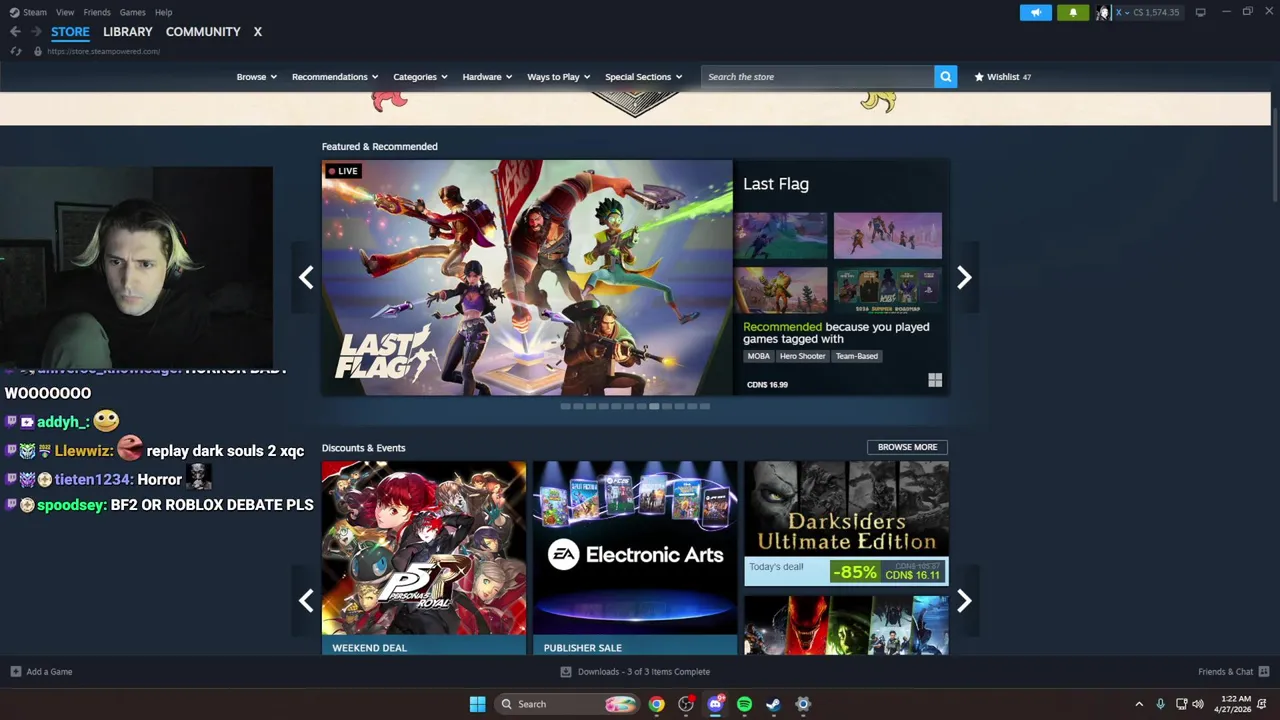
Task: Reload the store page
Action: (x=15, y=51)
